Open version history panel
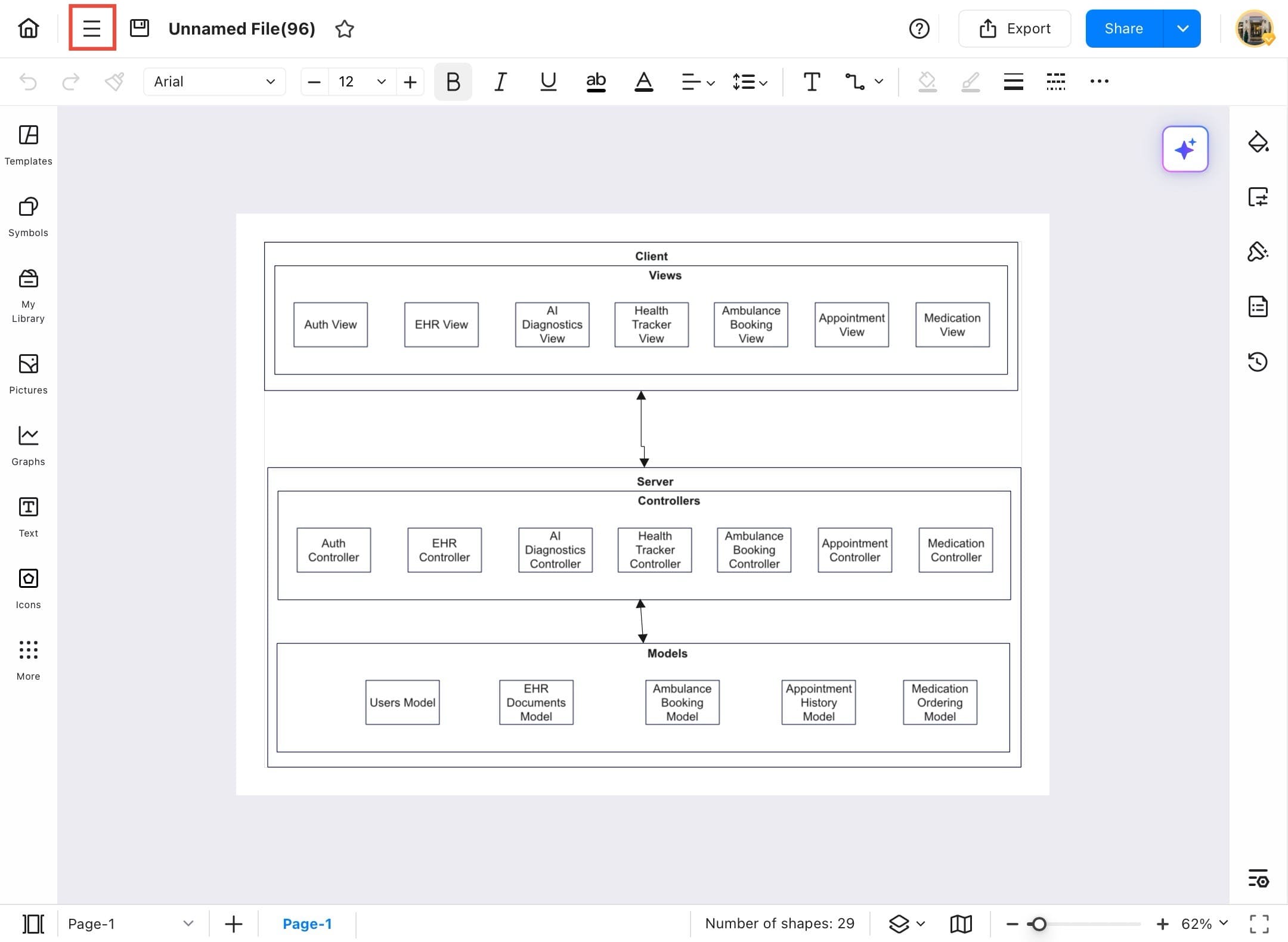The height and width of the screenshot is (942, 1288). click(x=1258, y=361)
